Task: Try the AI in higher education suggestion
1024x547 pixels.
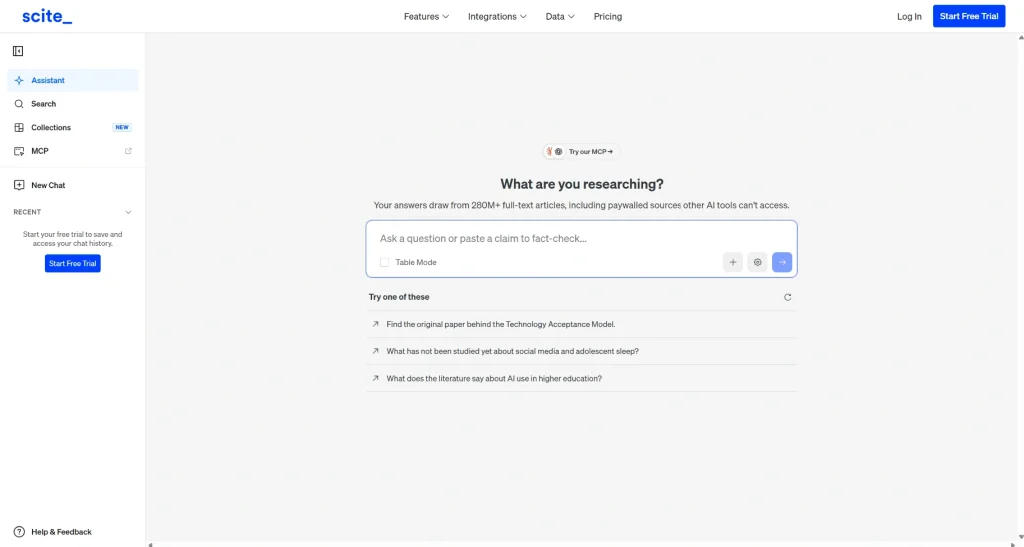Action: tap(581, 379)
